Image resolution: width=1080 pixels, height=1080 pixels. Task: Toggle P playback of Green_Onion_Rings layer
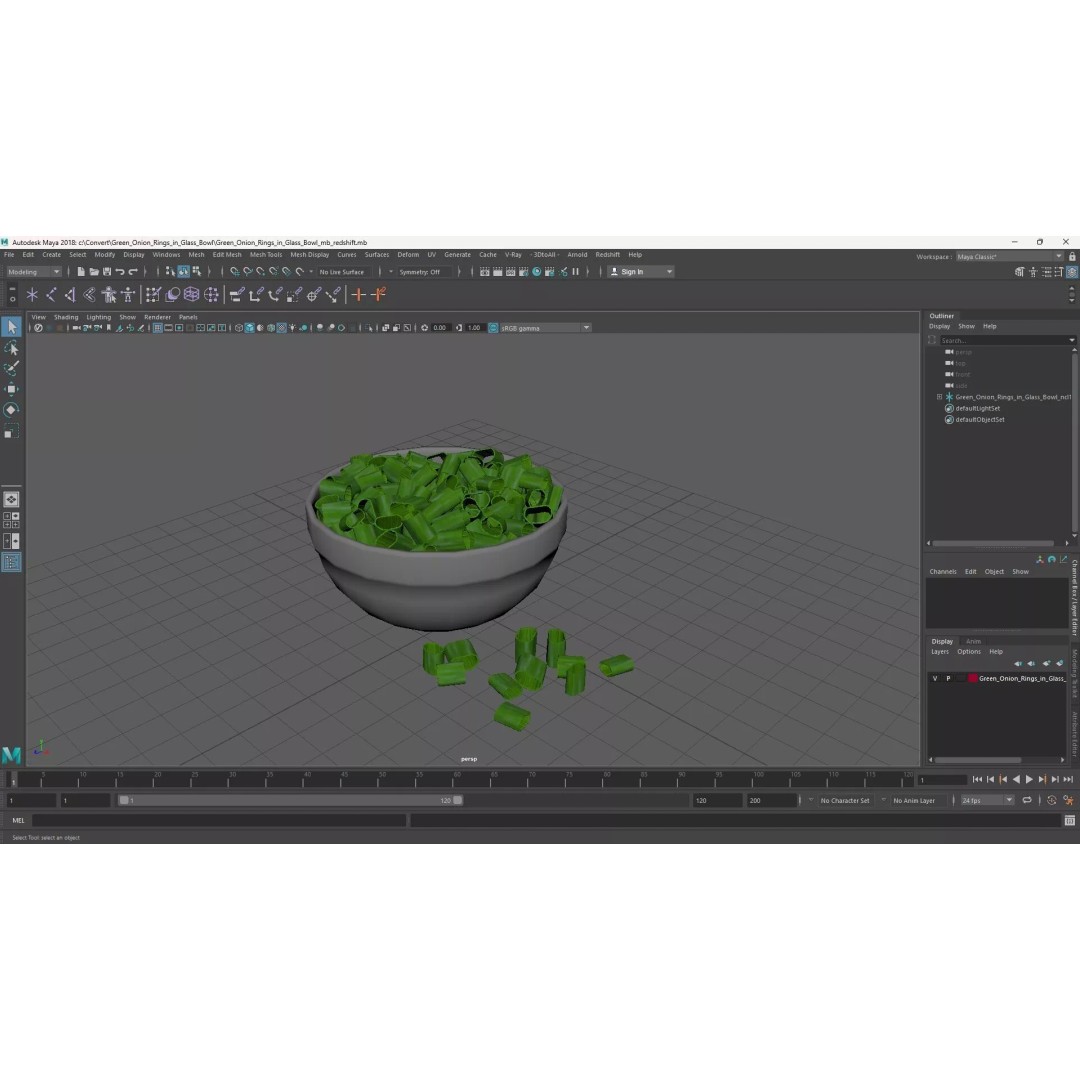pyautogui.click(x=948, y=678)
